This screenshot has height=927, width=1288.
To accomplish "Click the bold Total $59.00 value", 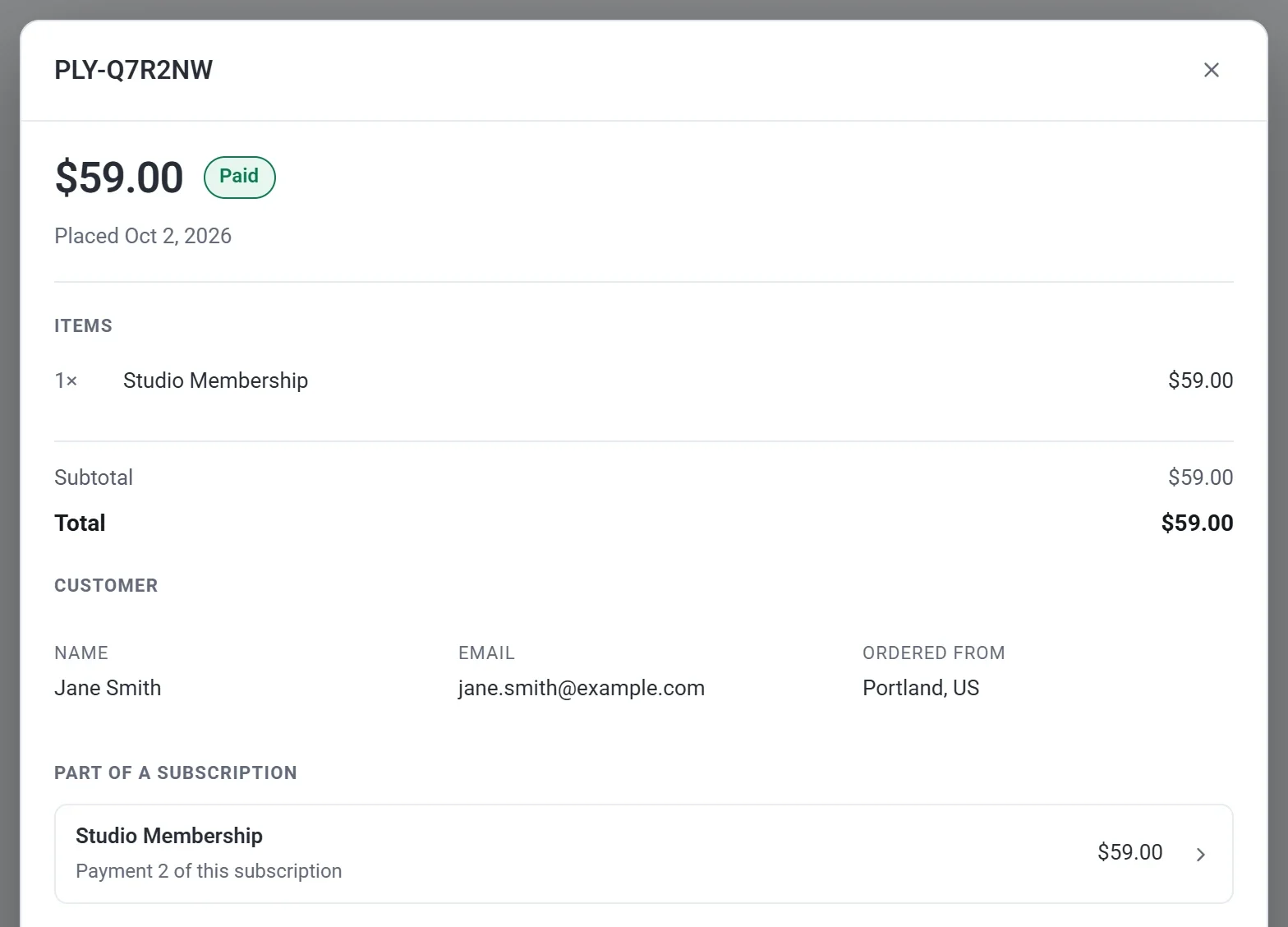I will coord(1197,523).
